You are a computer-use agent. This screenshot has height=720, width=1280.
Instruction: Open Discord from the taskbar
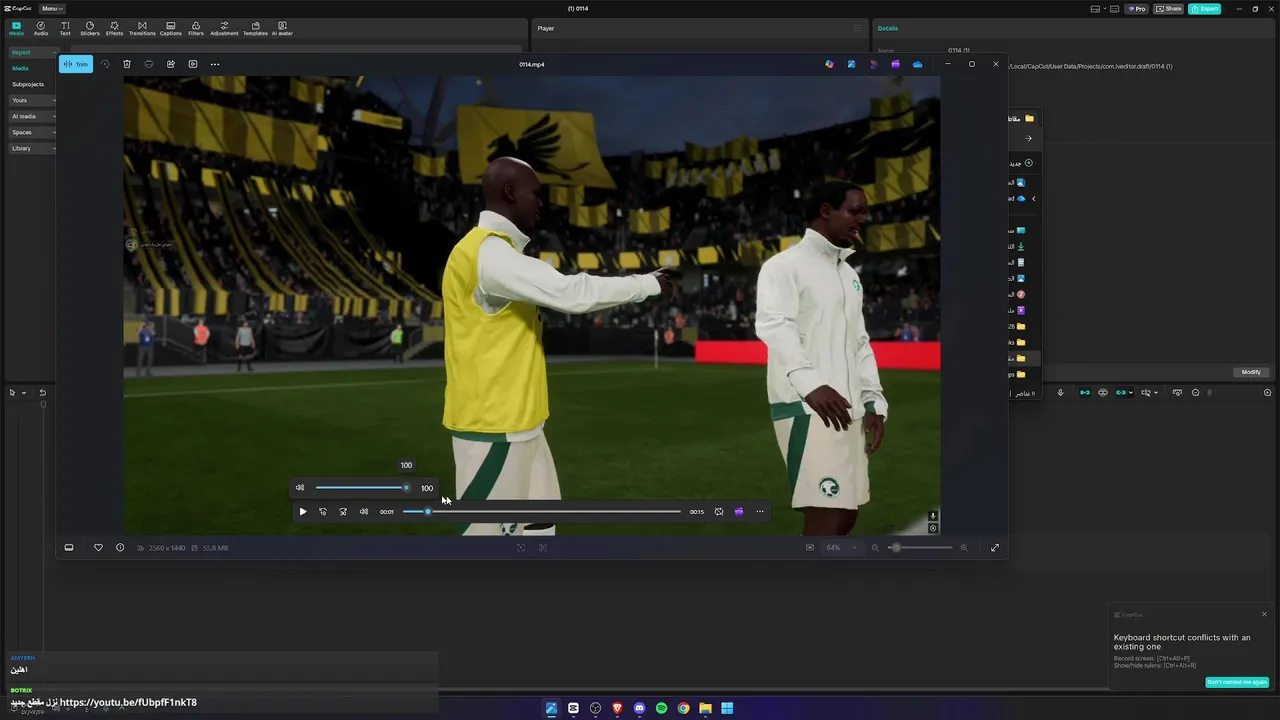[x=639, y=708]
